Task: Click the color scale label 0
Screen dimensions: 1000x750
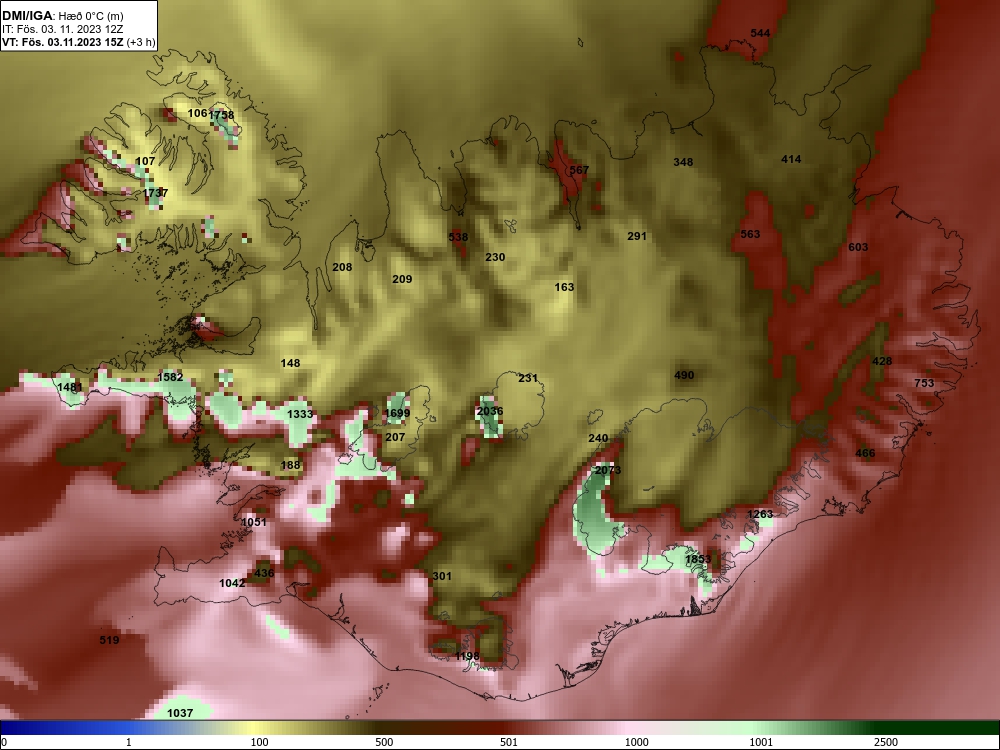Action: (x=4, y=742)
